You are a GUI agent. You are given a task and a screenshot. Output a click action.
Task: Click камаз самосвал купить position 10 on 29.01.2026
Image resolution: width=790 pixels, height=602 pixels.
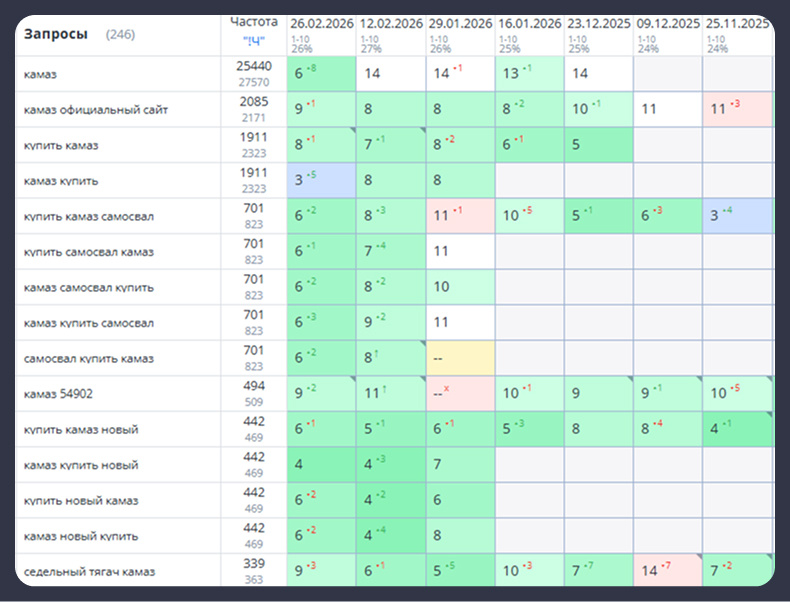[x=460, y=287]
